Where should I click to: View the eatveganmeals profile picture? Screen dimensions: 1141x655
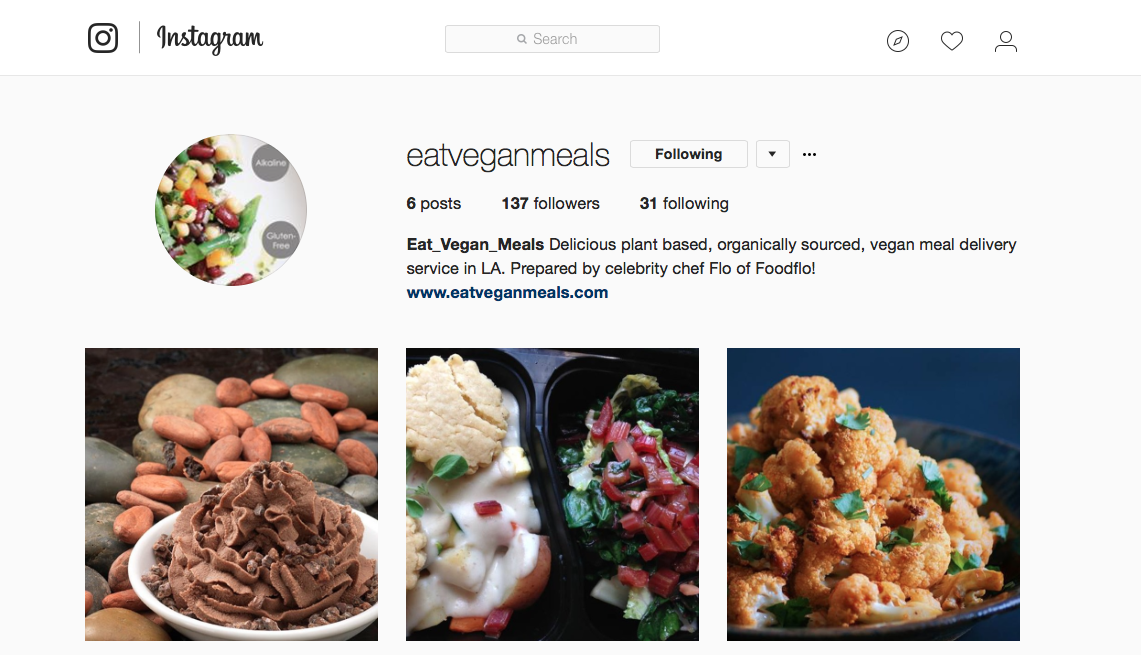click(231, 210)
